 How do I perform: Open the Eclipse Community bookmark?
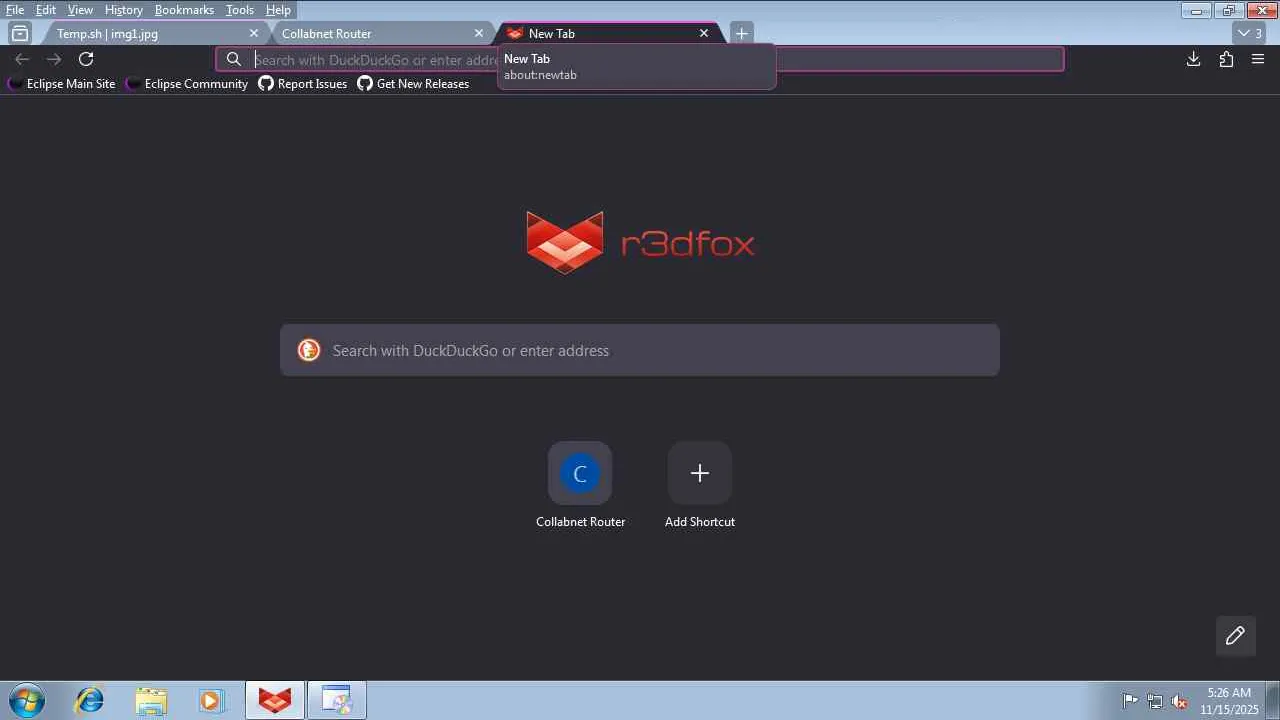[x=187, y=84]
